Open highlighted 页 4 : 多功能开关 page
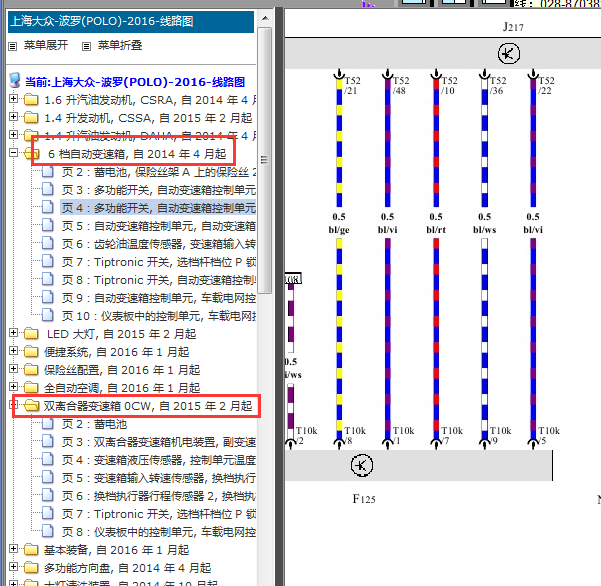601x586 pixels. (x=159, y=208)
